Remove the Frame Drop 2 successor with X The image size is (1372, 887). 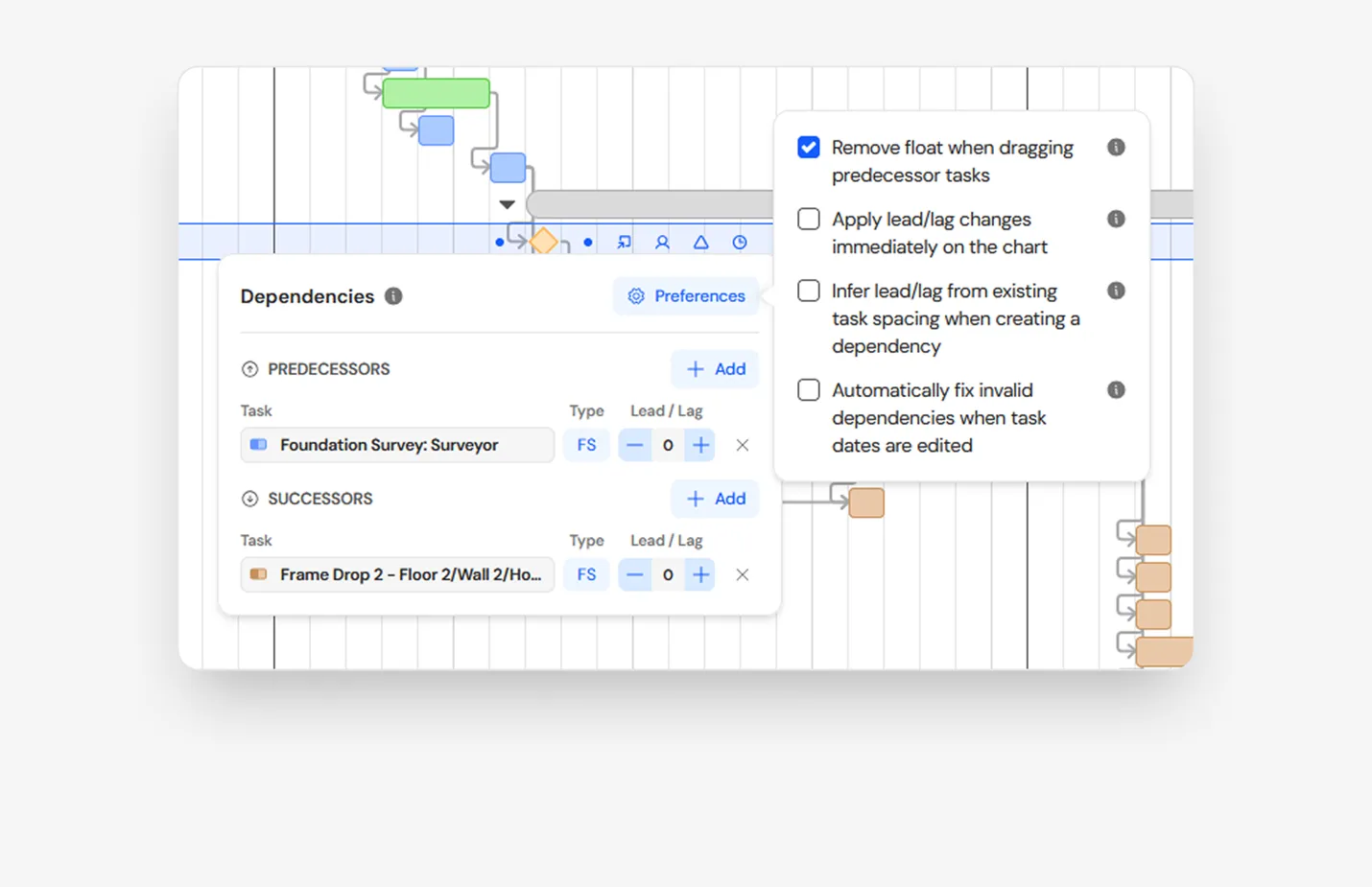pos(743,574)
